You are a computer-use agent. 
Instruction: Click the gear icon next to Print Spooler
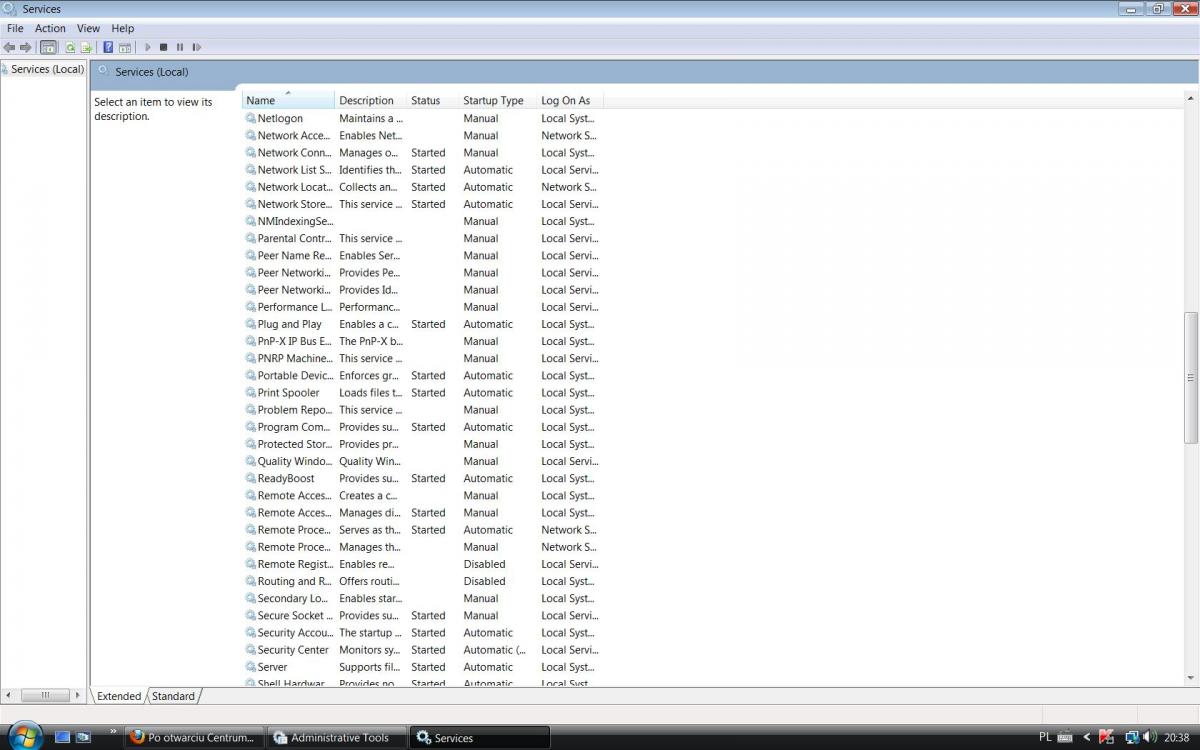tap(251, 393)
